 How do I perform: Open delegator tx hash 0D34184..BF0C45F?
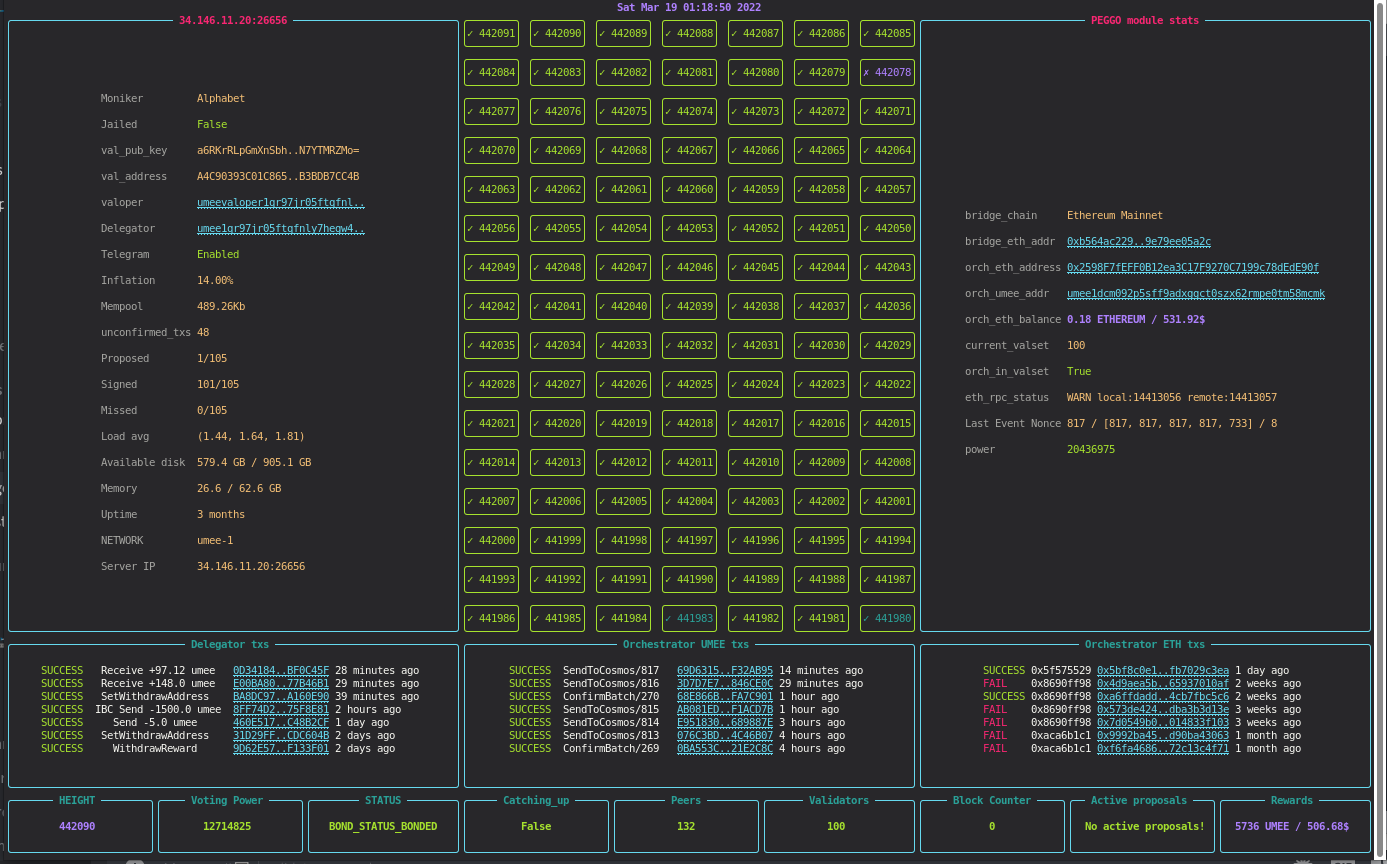[281, 670]
